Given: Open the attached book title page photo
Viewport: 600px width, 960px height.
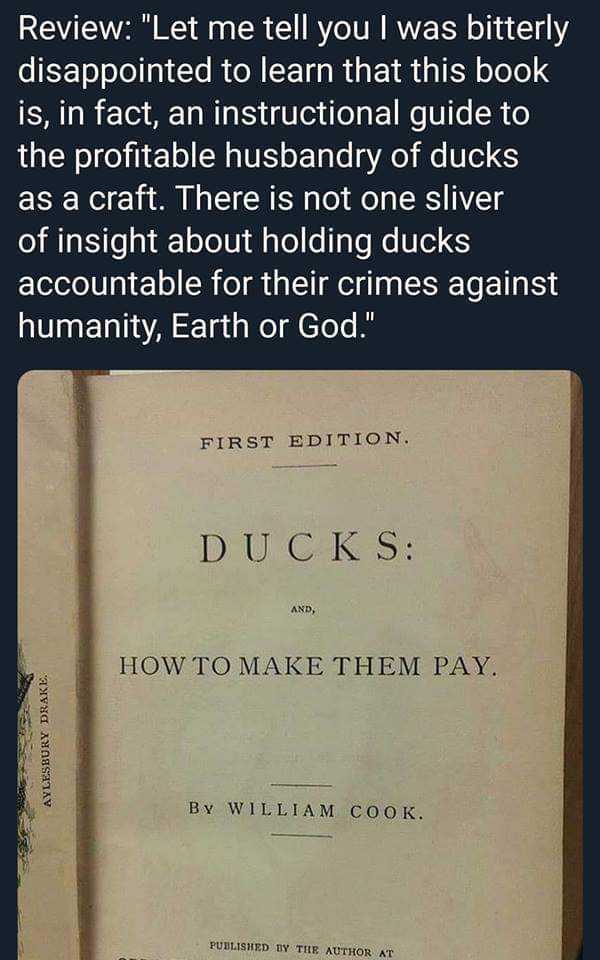Looking at the screenshot, I should click(x=300, y=665).
